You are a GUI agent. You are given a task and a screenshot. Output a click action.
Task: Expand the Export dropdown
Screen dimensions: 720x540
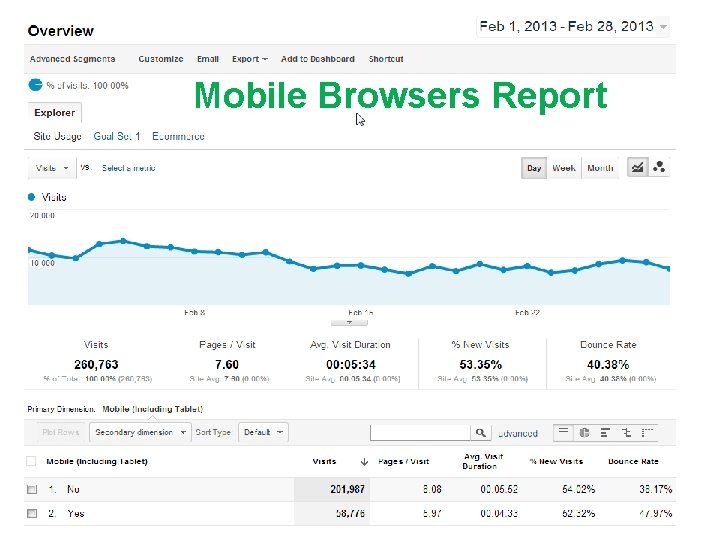[250, 59]
